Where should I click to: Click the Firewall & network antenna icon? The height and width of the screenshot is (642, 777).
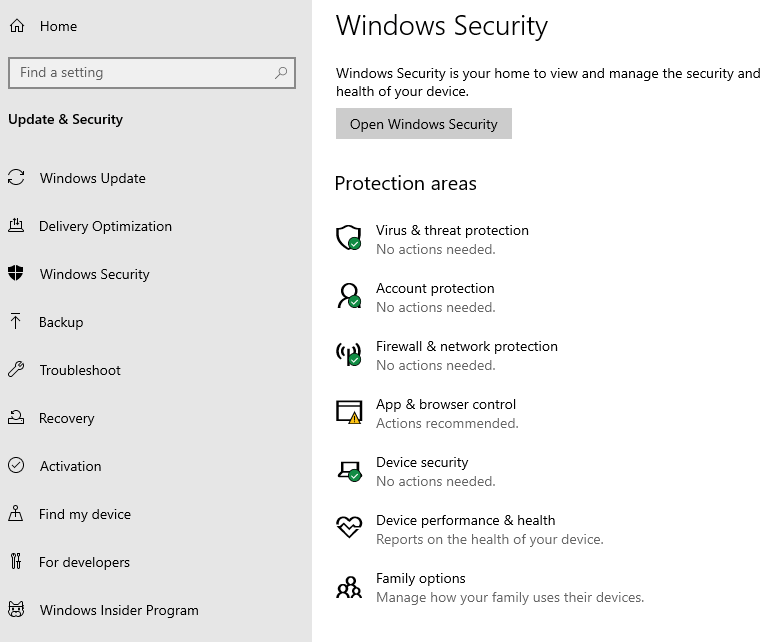coord(349,354)
